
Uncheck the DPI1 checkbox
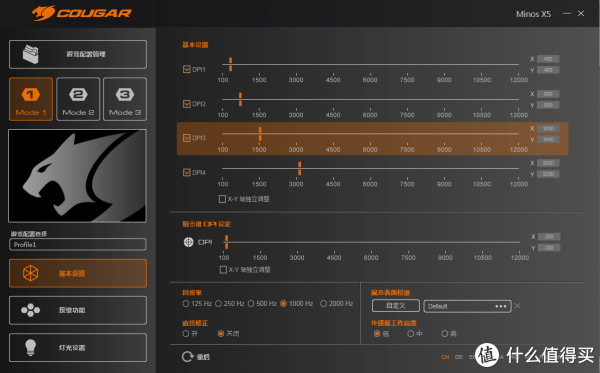(187, 69)
